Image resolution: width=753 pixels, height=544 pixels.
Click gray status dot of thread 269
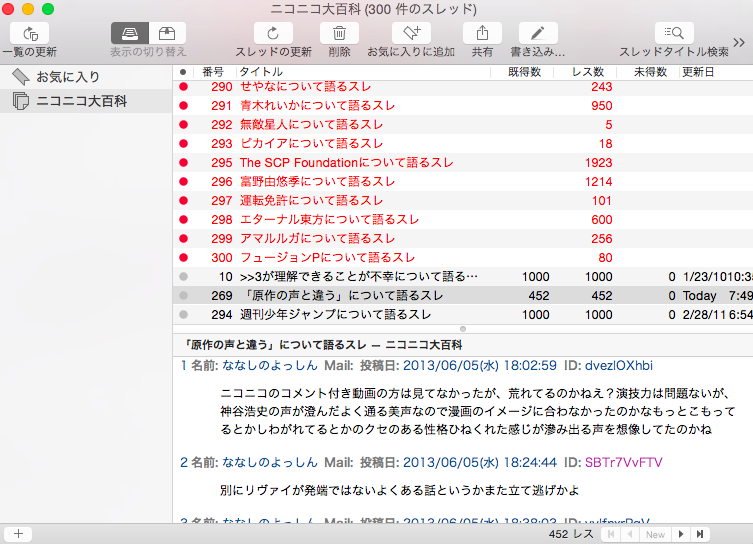pyautogui.click(x=183, y=296)
